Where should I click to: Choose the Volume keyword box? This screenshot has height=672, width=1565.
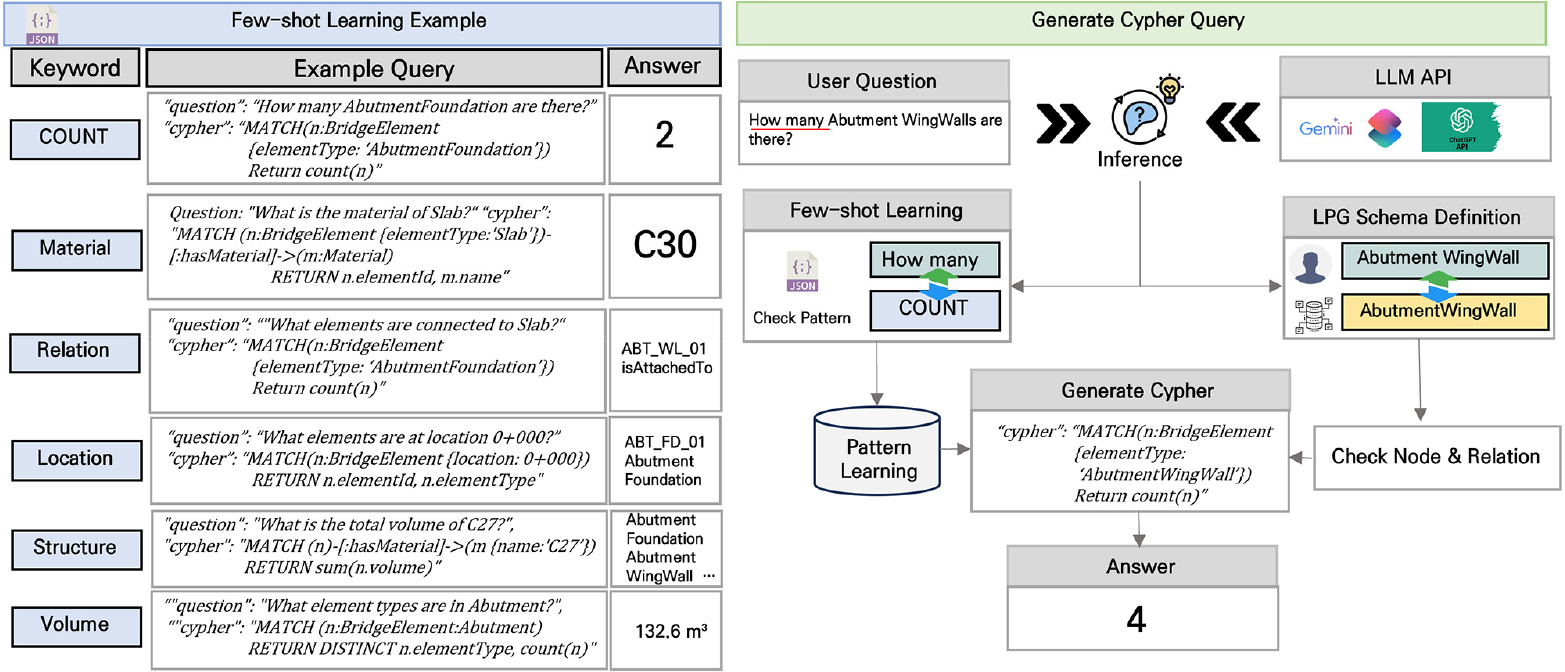click(76, 625)
